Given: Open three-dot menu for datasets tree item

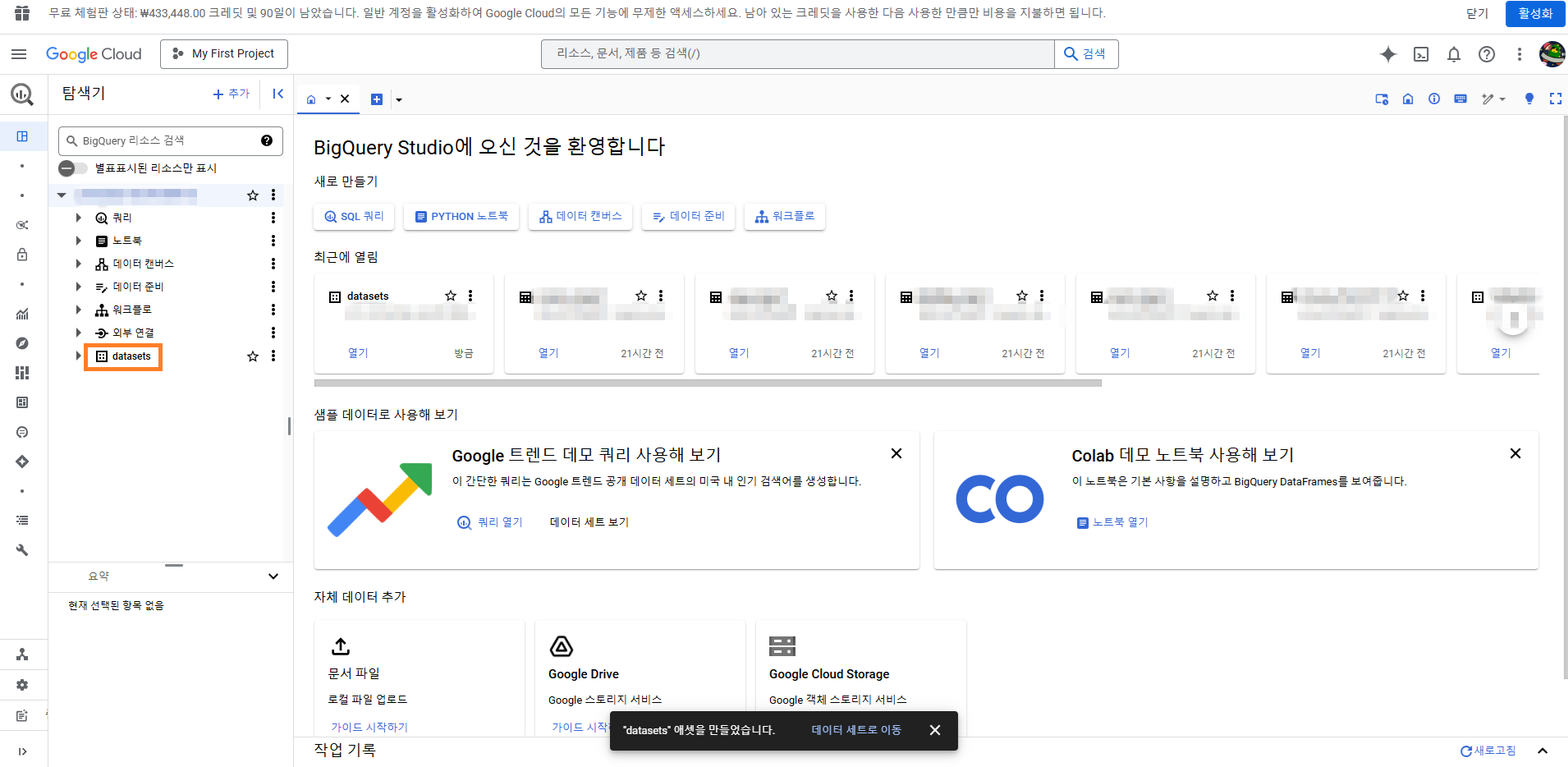Looking at the screenshot, I should [273, 356].
